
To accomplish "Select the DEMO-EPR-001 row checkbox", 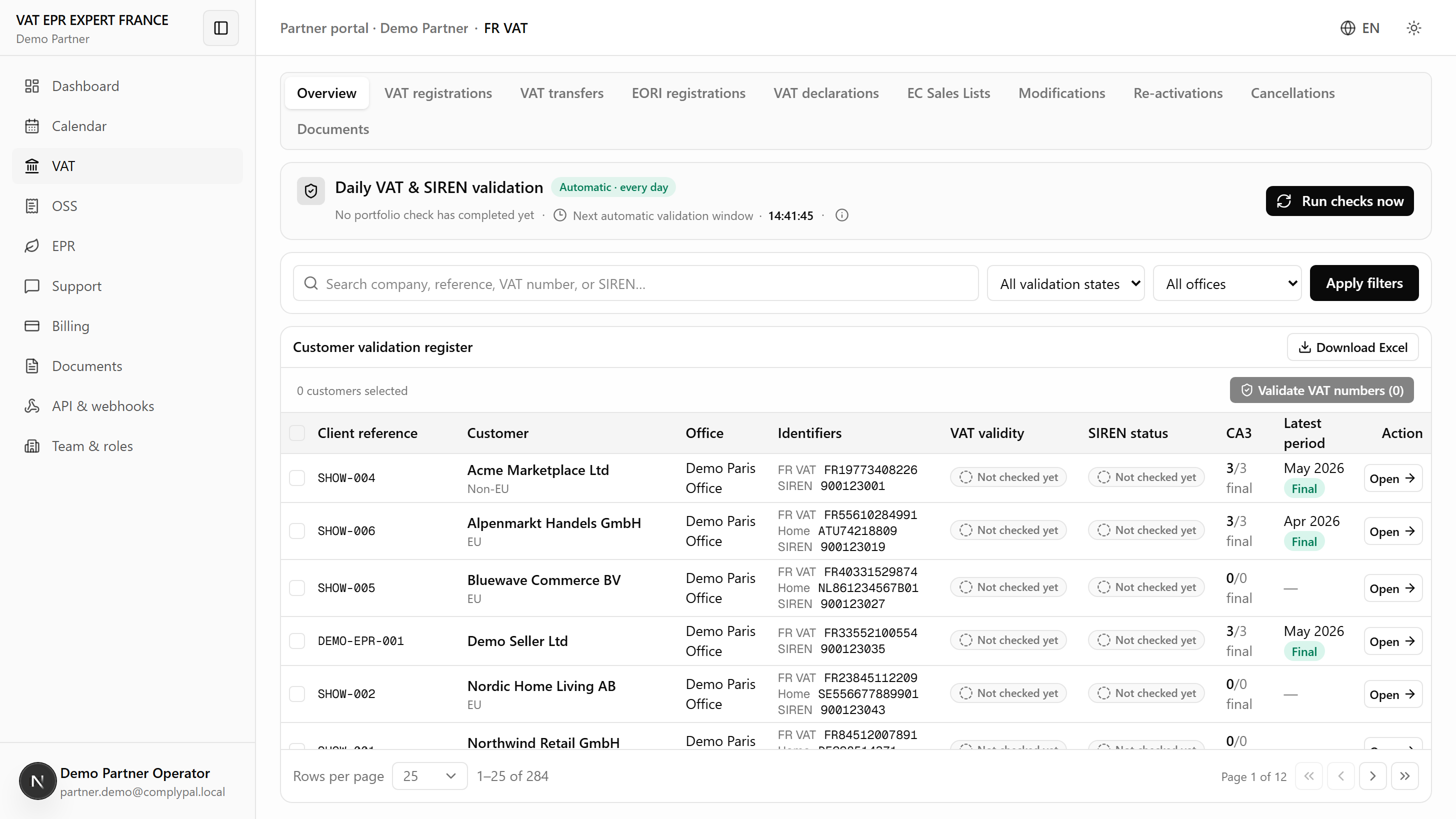I will (296, 641).
